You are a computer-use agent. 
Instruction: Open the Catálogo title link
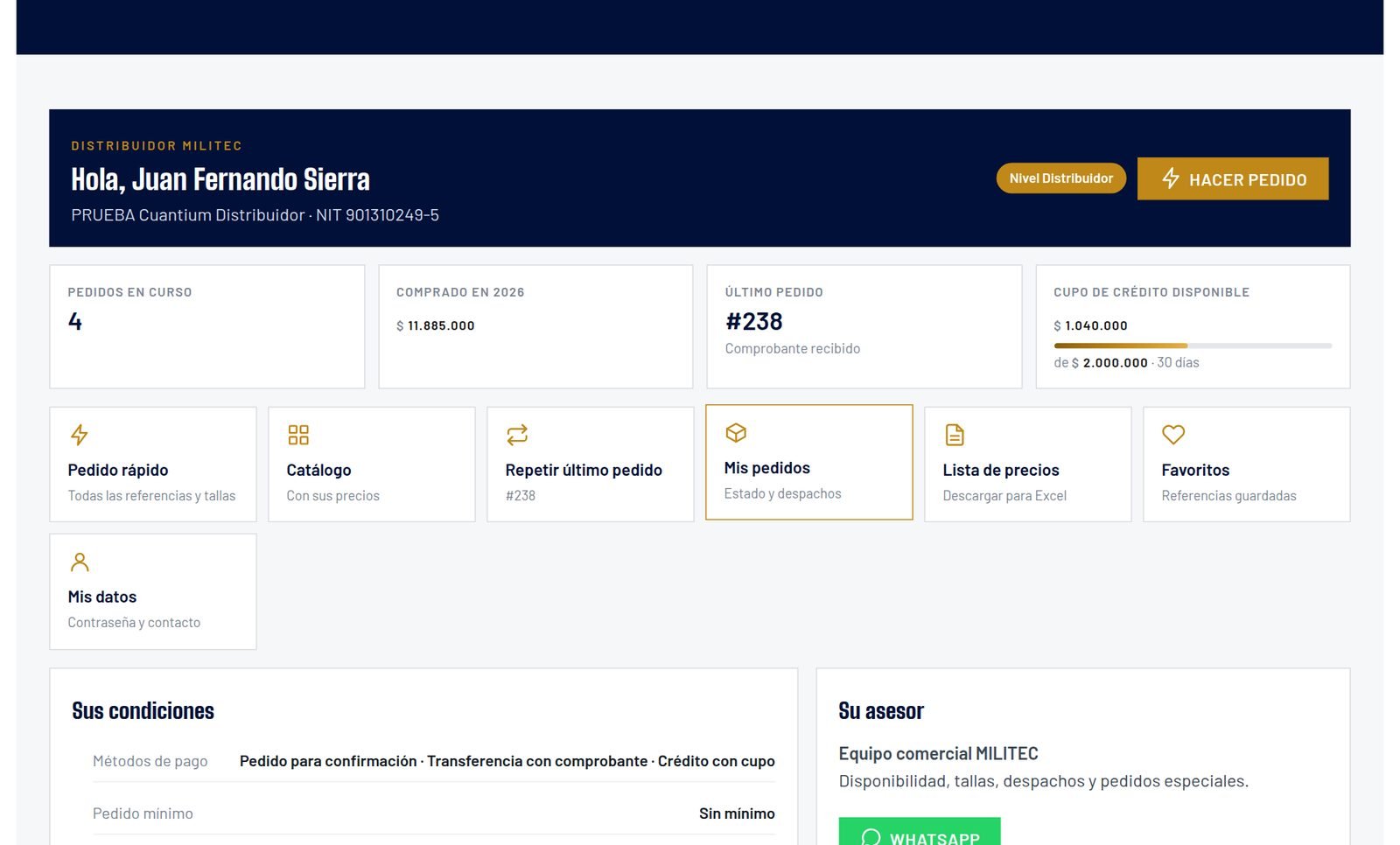(318, 470)
